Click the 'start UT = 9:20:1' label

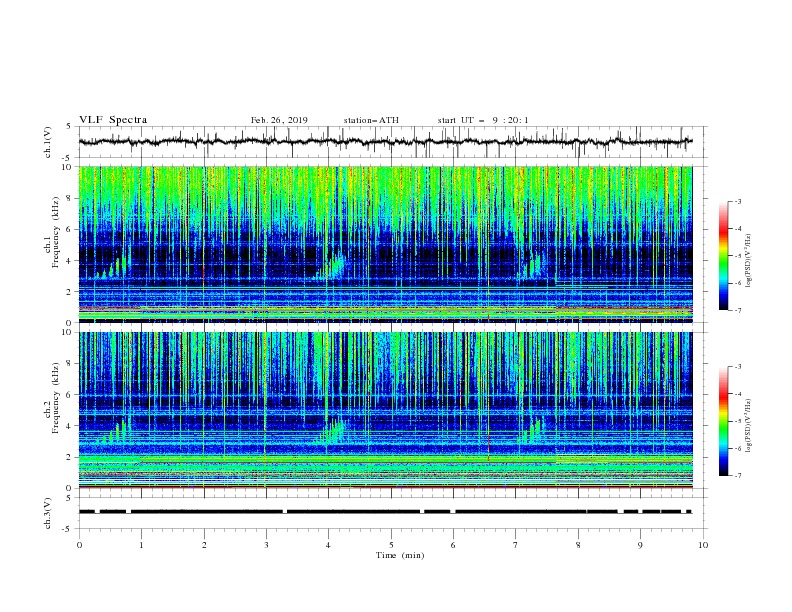click(x=483, y=120)
